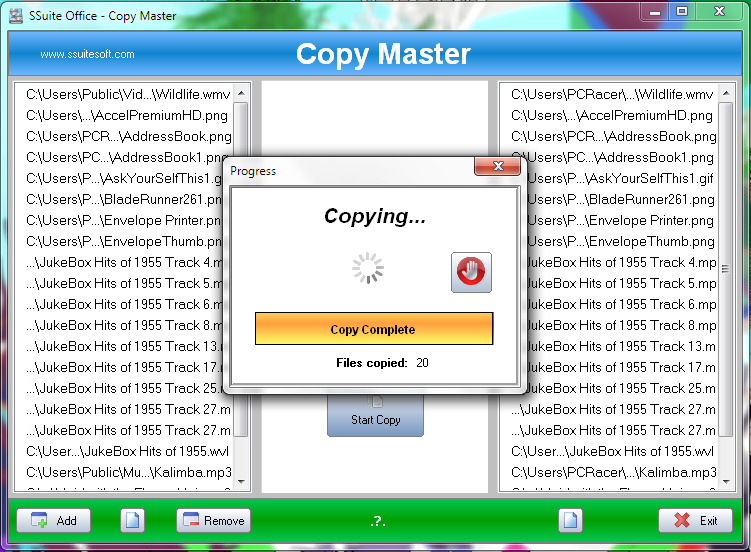
Task: Select source row JukeBox Hits of 1955.wvl
Action: pos(127,451)
